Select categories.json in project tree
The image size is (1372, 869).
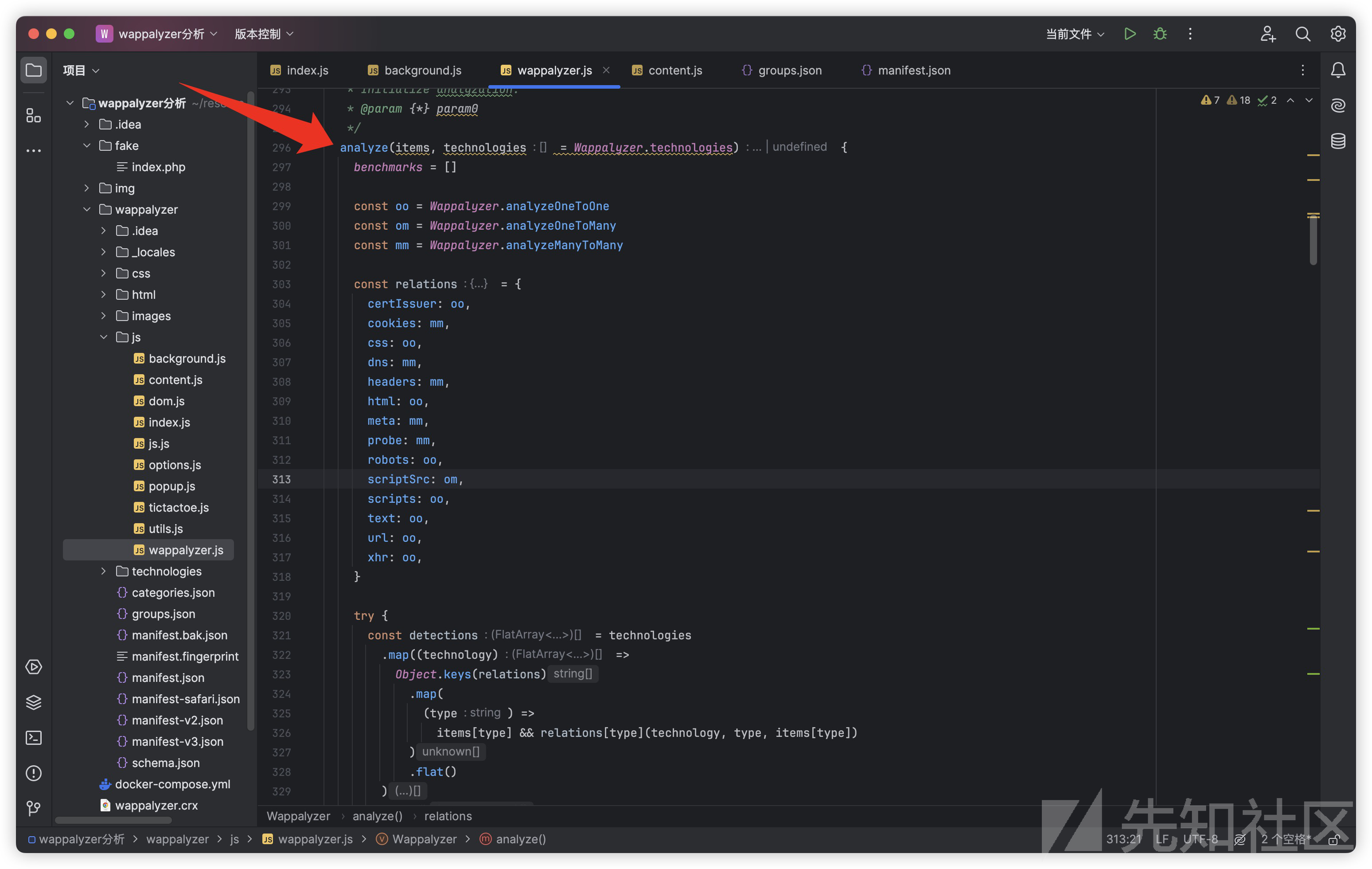166,593
